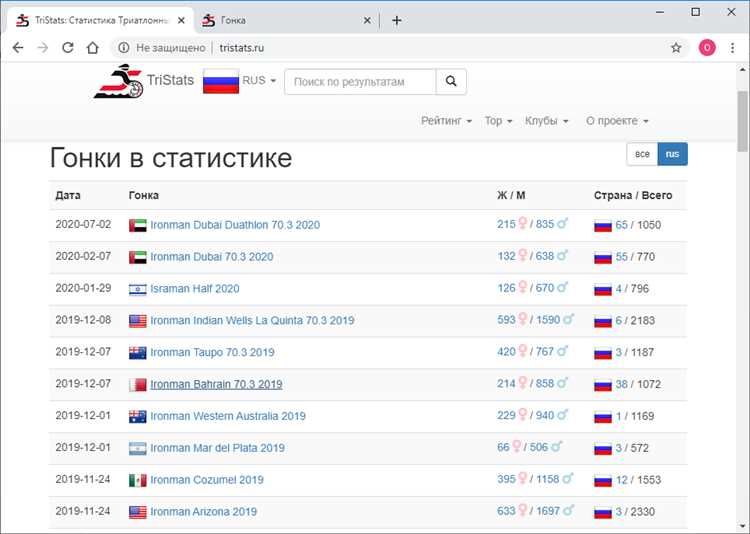750x534 pixels.
Task: Open the Клубы dropdown menu
Action: click(547, 121)
